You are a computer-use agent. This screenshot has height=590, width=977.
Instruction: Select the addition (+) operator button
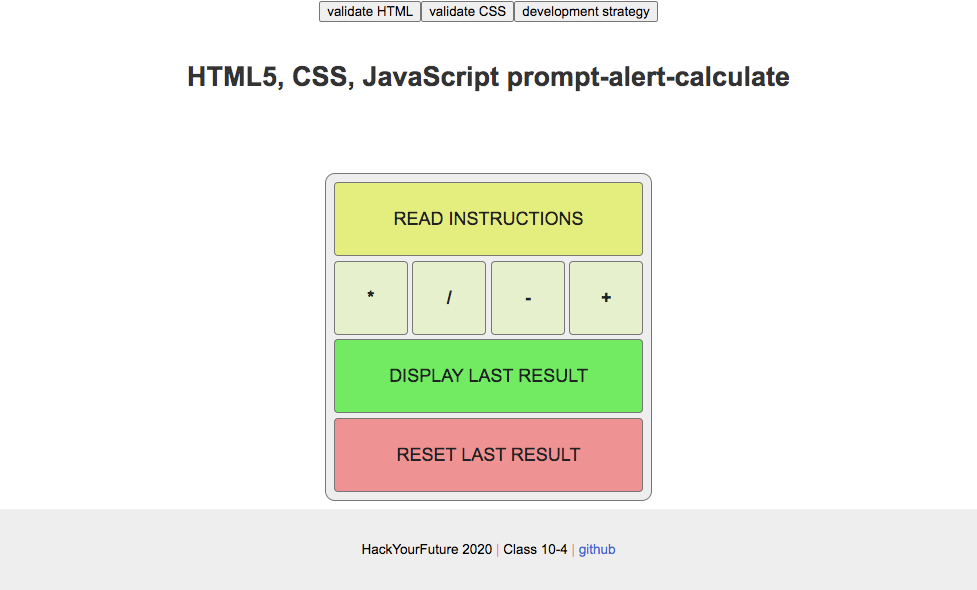[606, 297]
